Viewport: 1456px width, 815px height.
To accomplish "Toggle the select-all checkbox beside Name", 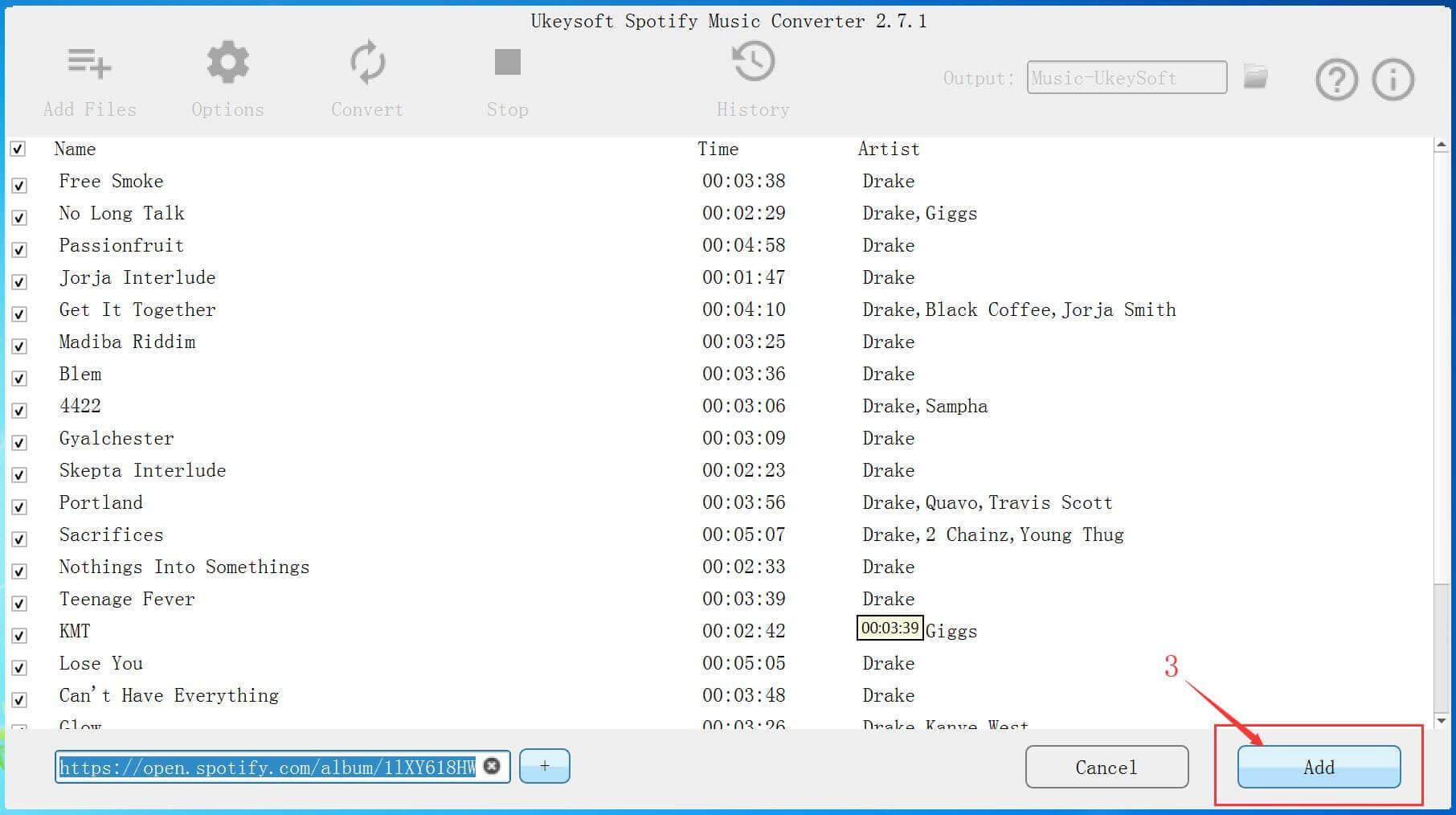I will click(18, 149).
